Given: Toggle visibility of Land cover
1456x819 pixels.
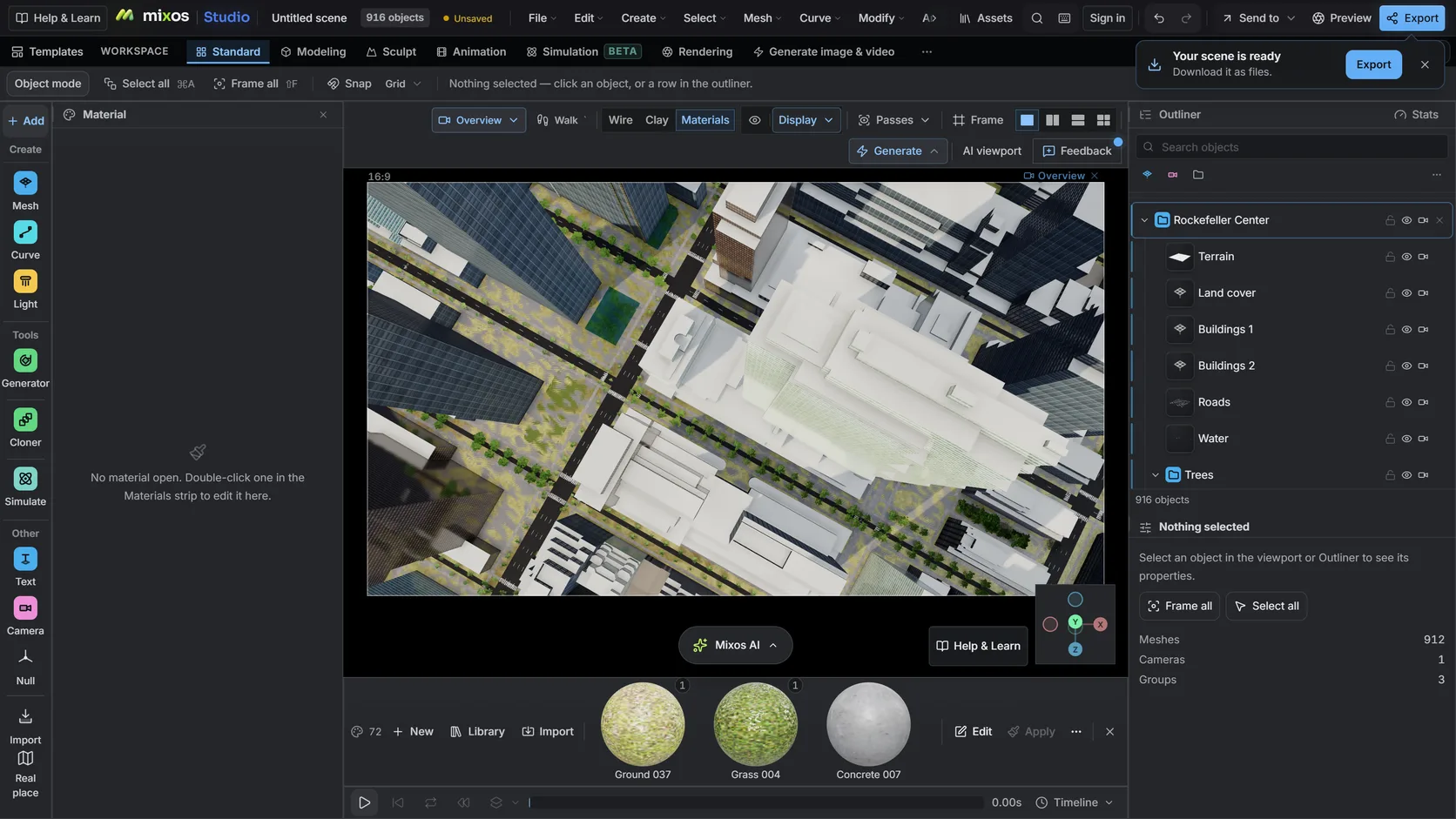Looking at the screenshot, I should tap(1405, 293).
